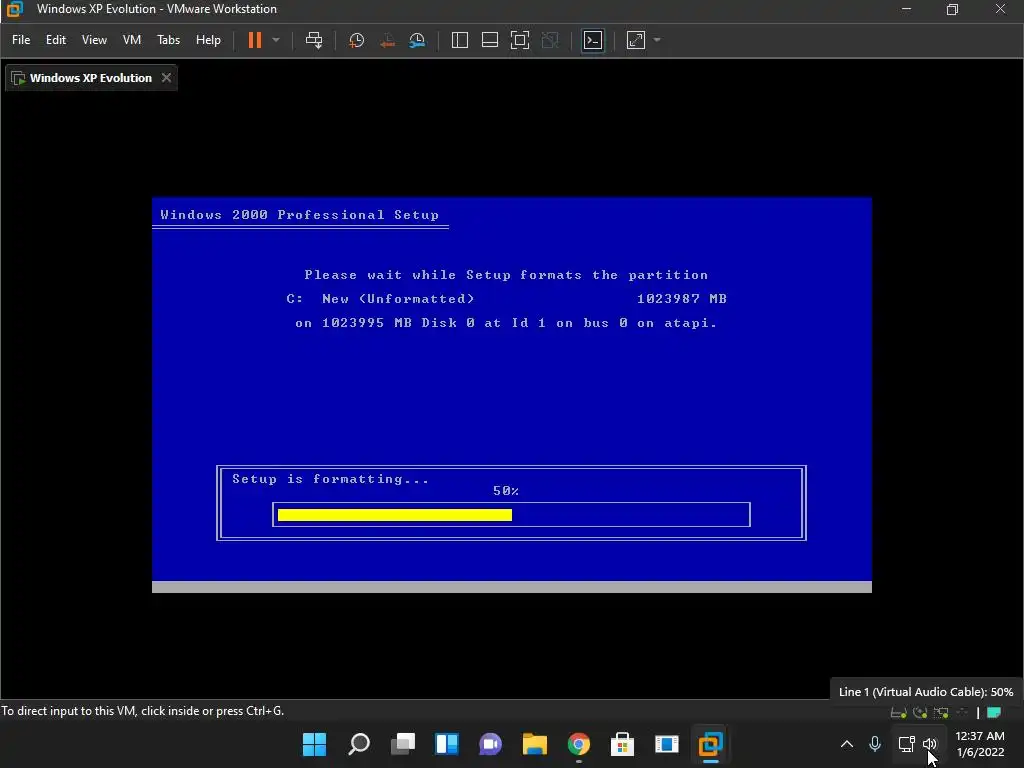The width and height of the screenshot is (1024, 768).
Task: Click the "Windows 2000 Professional Setup" heading
Action: 300,215
